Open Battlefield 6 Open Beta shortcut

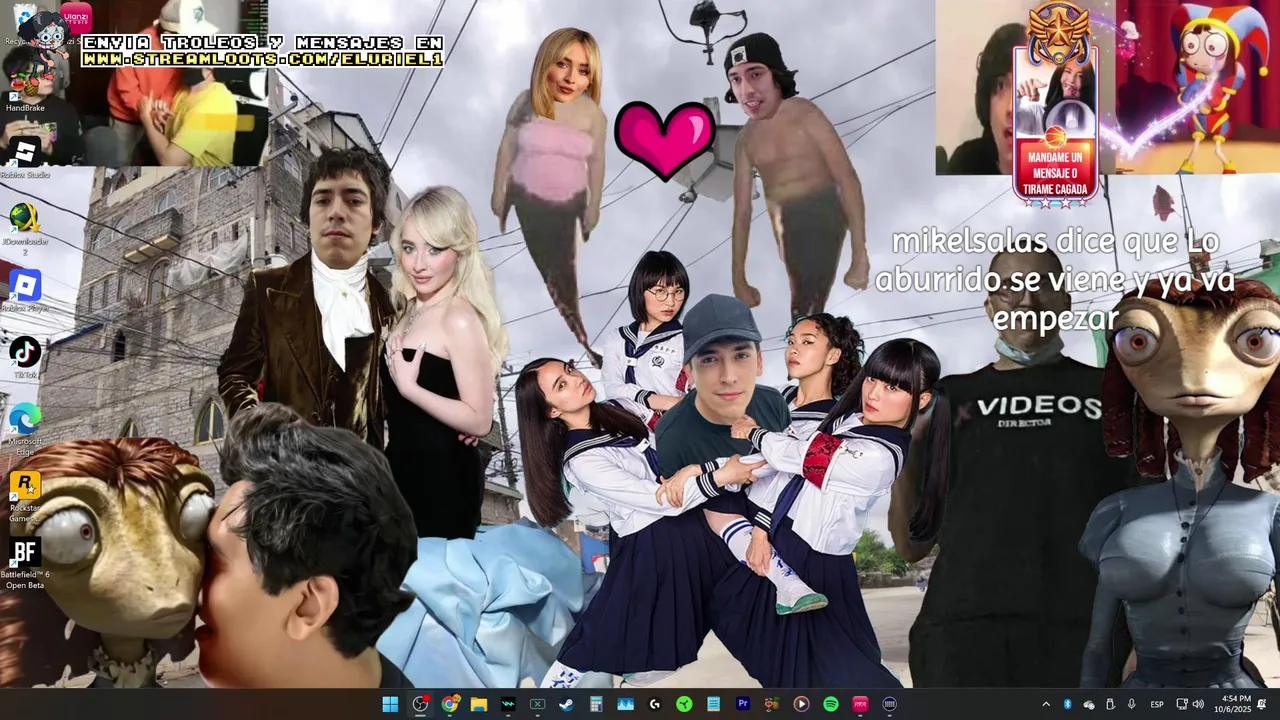tap(24, 564)
